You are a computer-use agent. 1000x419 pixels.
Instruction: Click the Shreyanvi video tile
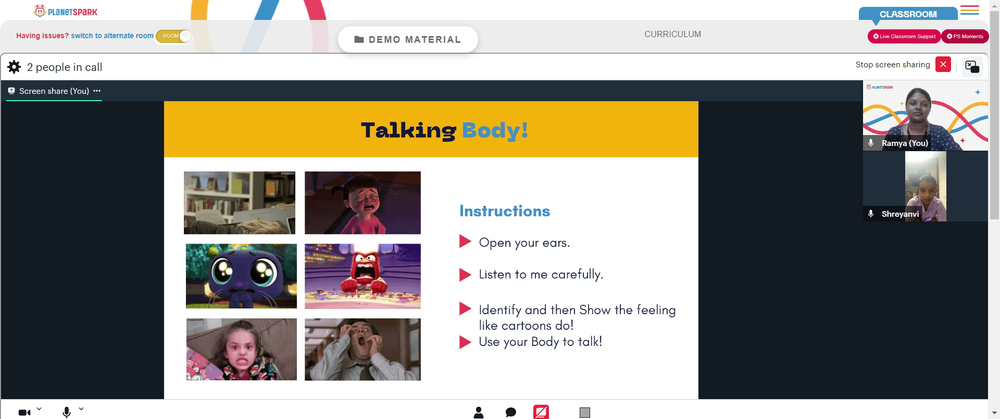click(925, 186)
